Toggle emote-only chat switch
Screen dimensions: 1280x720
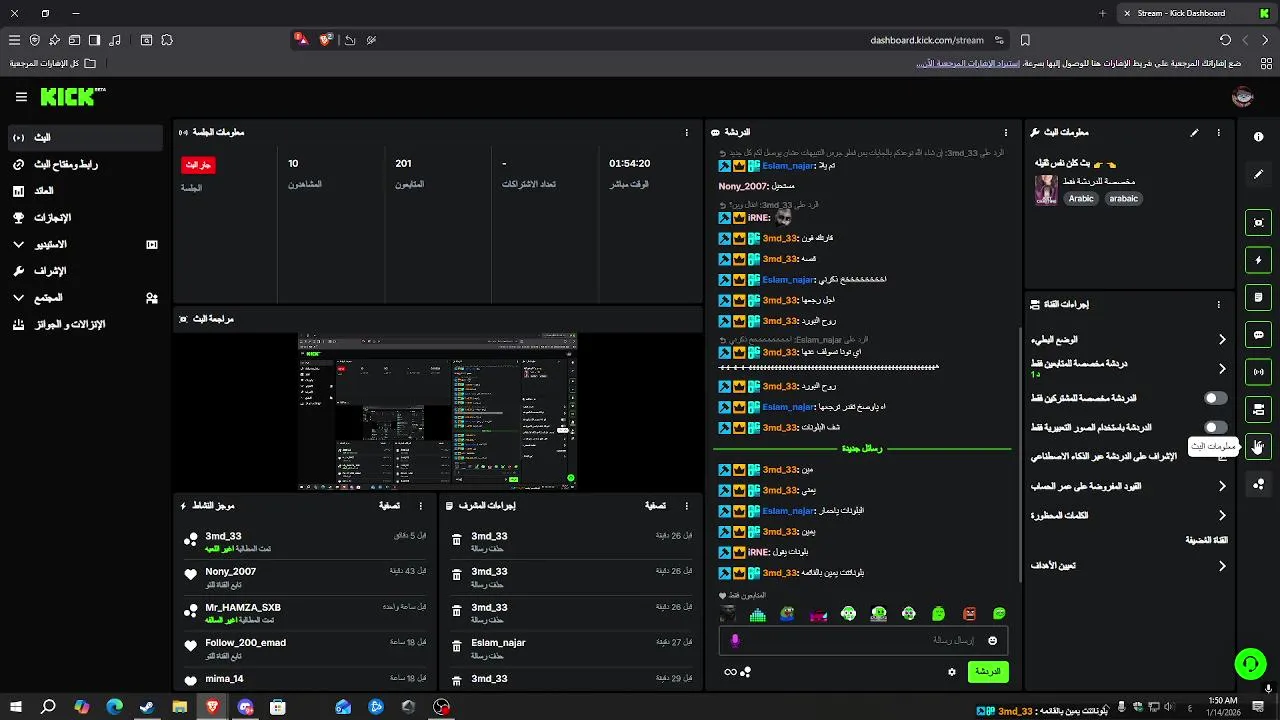click(1215, 427)
